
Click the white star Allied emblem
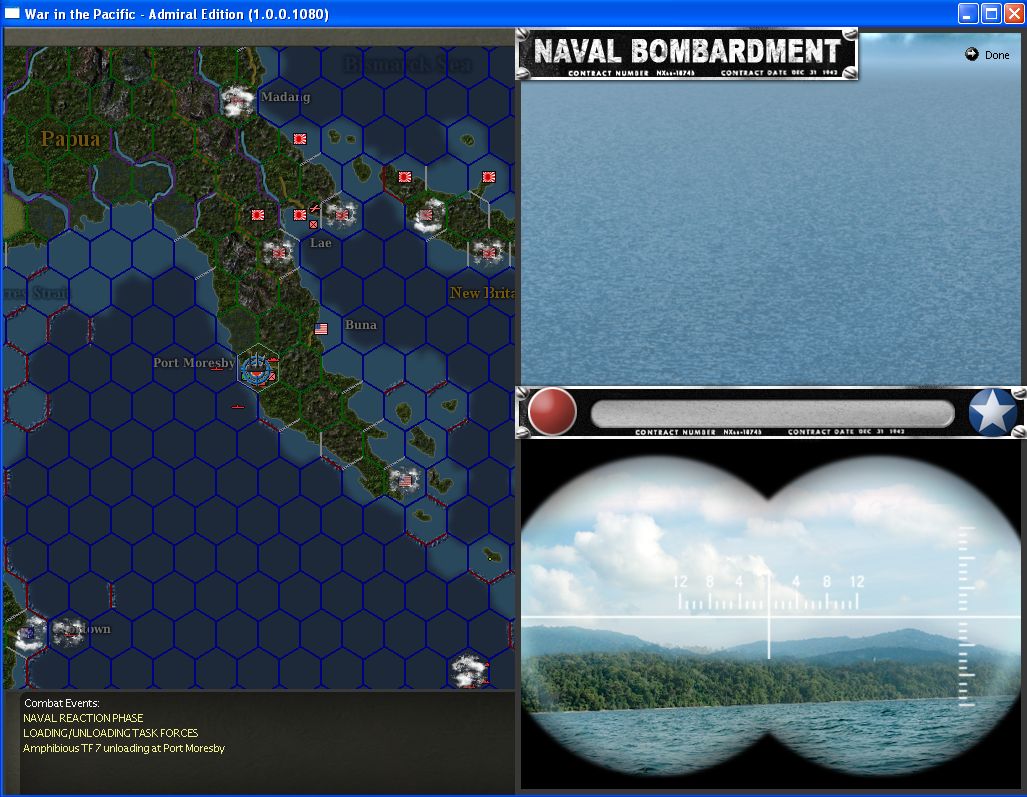(x=992, y=412)
